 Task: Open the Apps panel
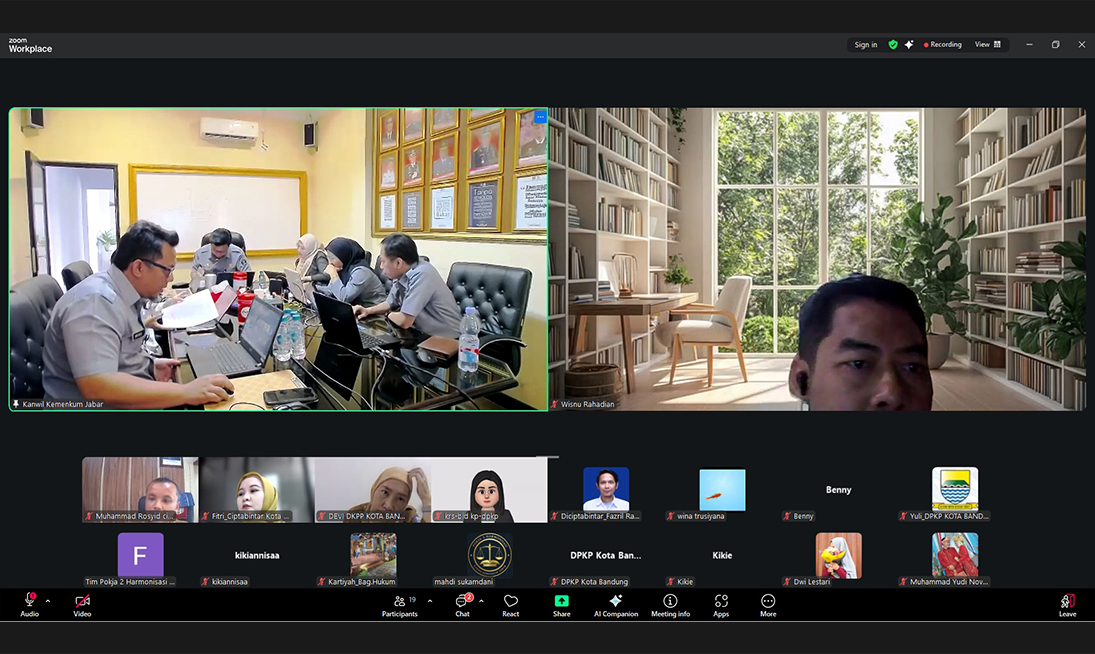(721, 604)
